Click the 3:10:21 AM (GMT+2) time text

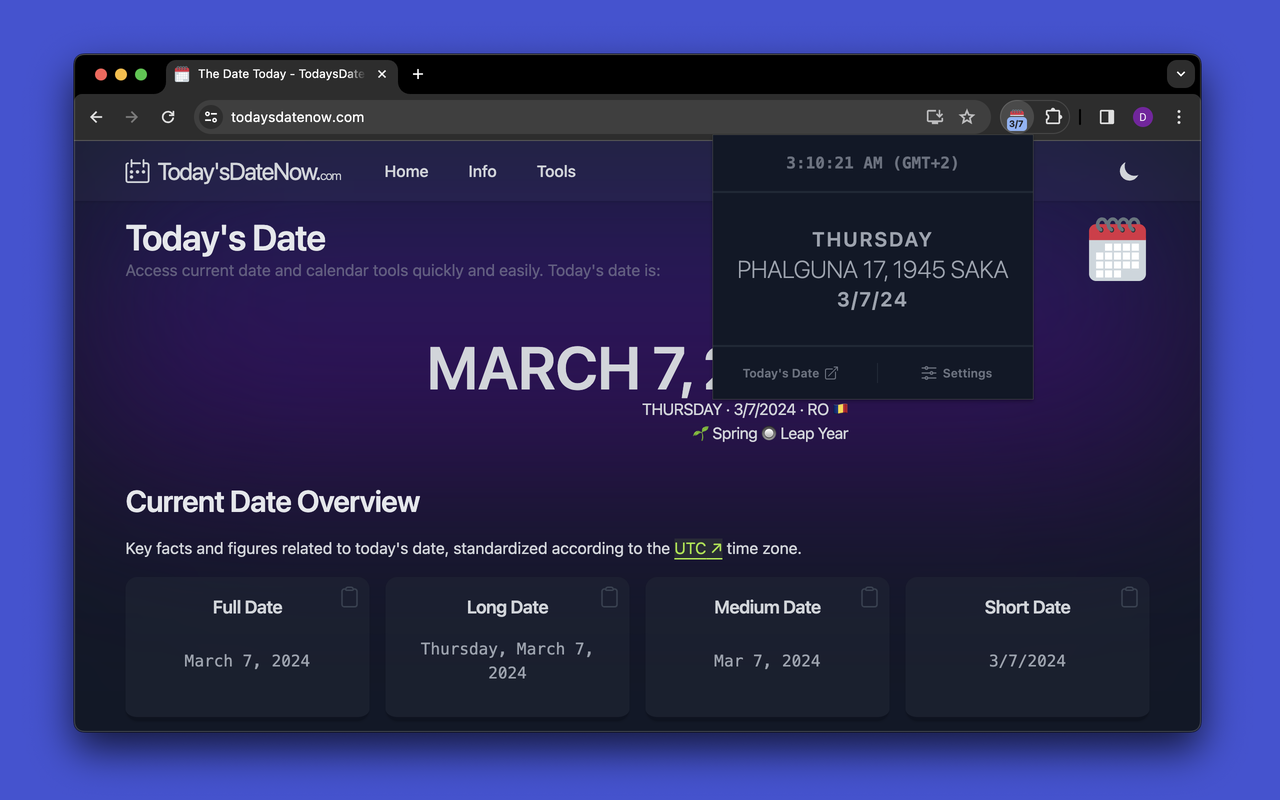click(872, 163)
